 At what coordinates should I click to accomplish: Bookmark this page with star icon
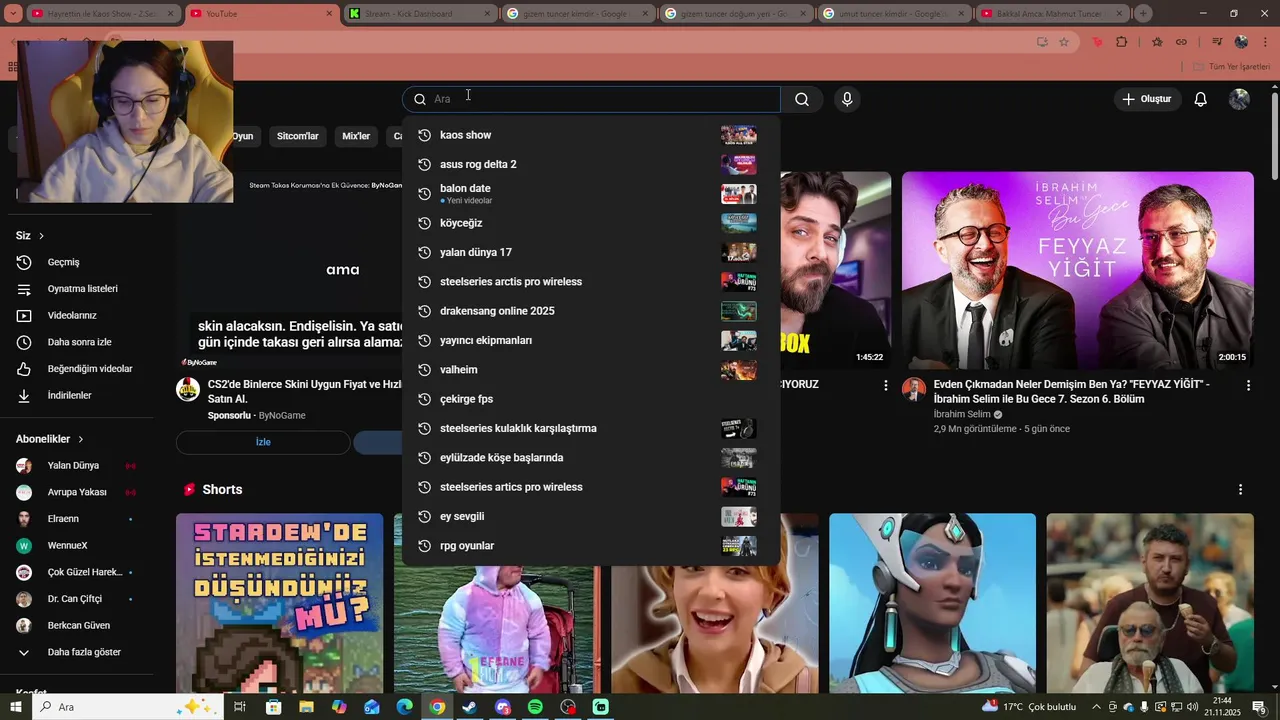click(1064, 42)
